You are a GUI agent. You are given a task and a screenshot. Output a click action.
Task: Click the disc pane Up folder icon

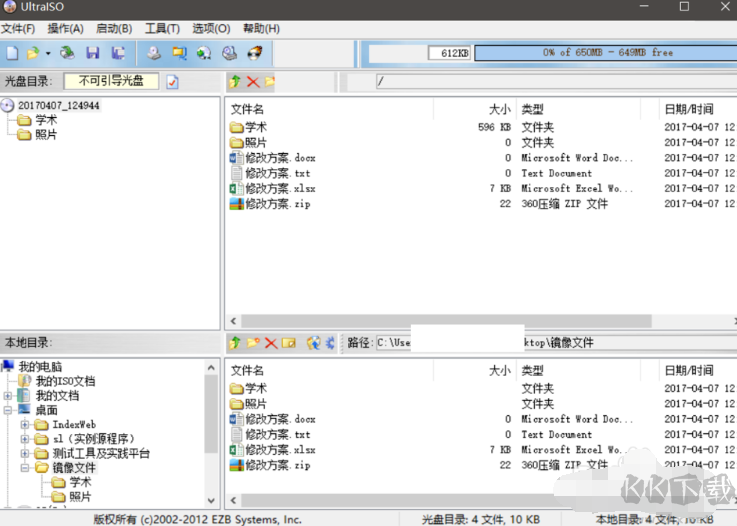(235, 82)
